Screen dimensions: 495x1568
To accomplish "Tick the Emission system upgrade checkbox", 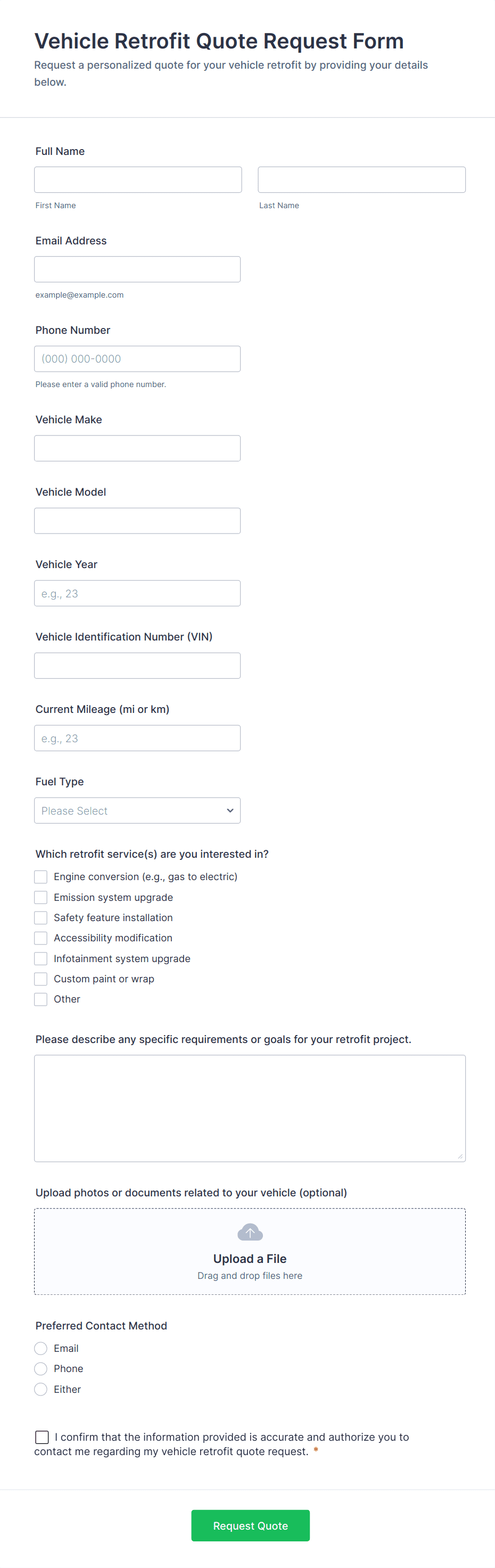I will pyautogui.click(x=41, y=897).
